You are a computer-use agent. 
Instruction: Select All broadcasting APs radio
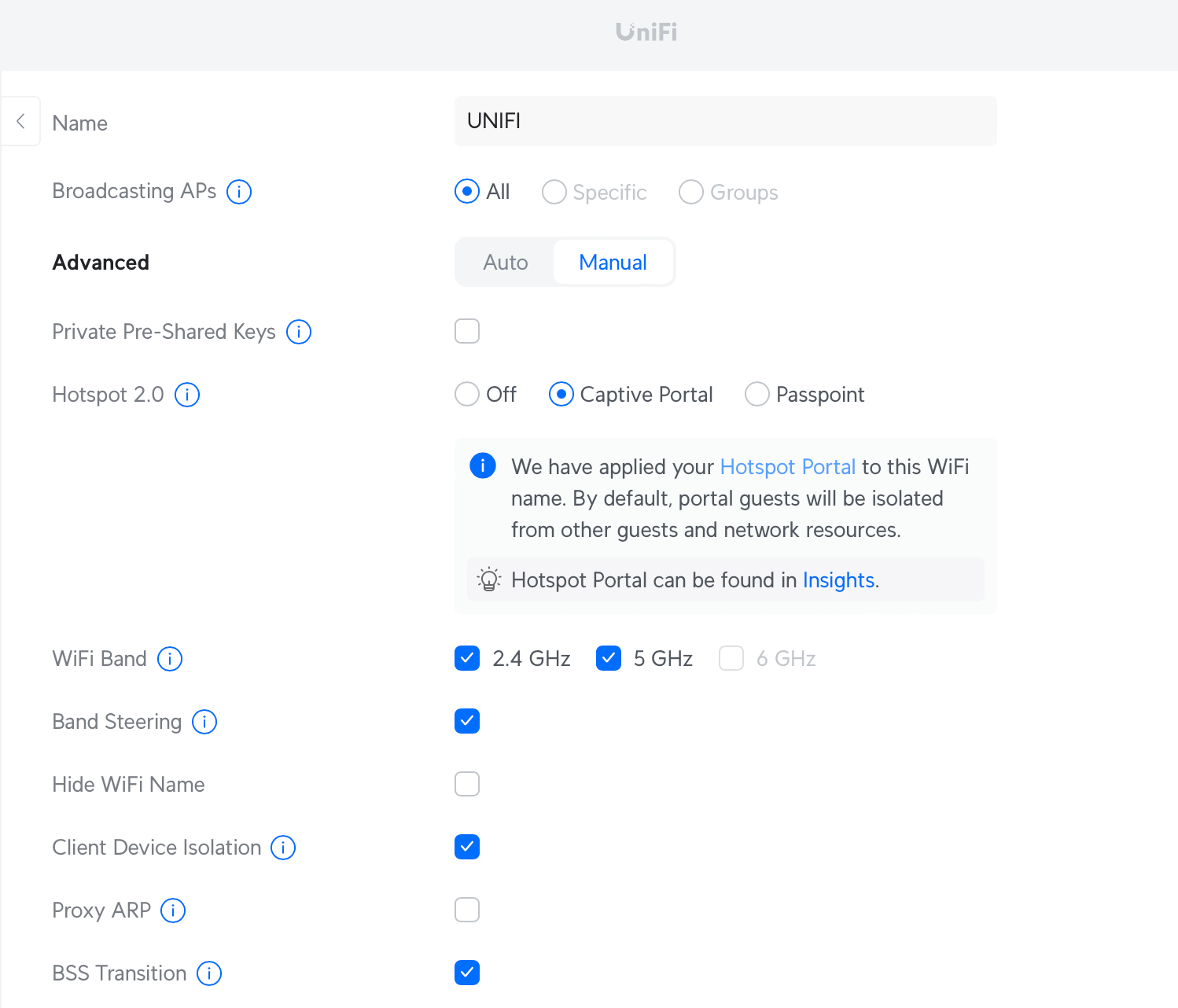point(467,191)
